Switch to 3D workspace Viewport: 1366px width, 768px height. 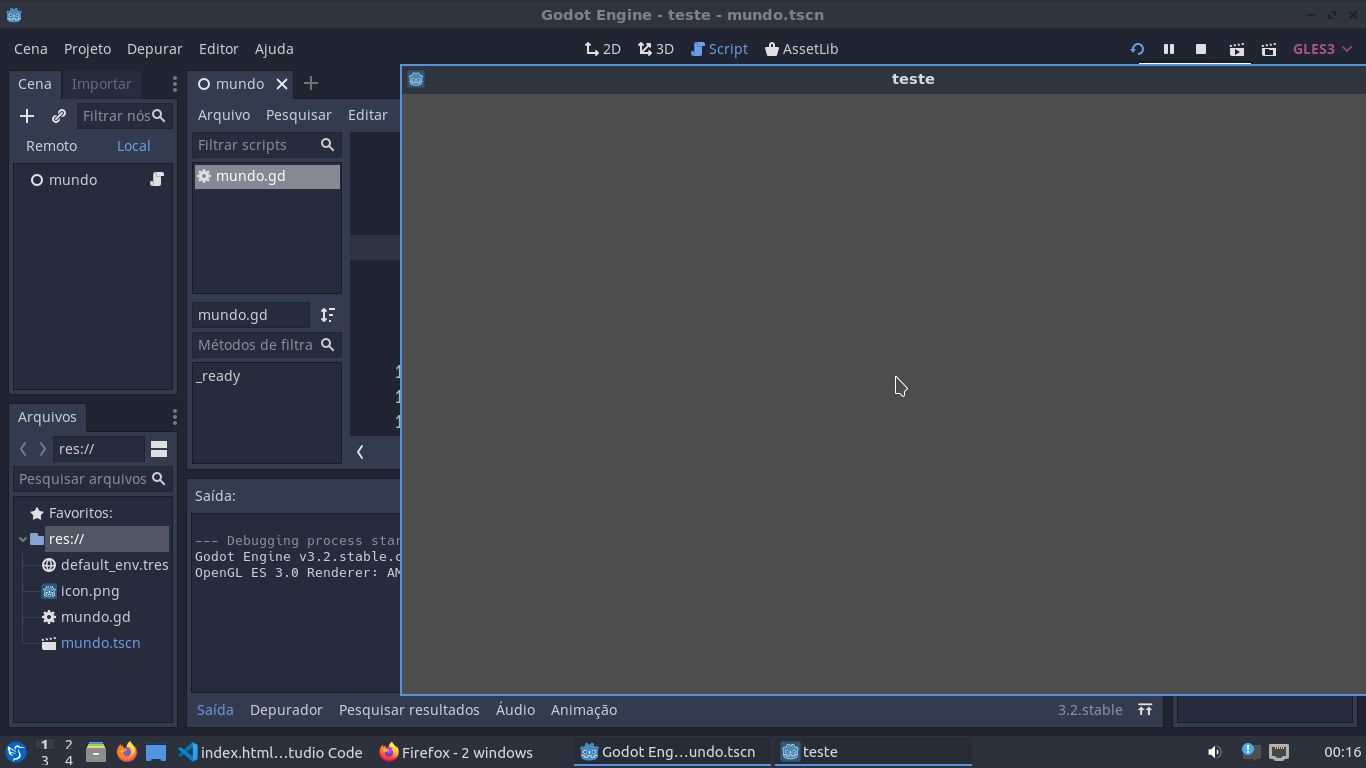[656, 49]
